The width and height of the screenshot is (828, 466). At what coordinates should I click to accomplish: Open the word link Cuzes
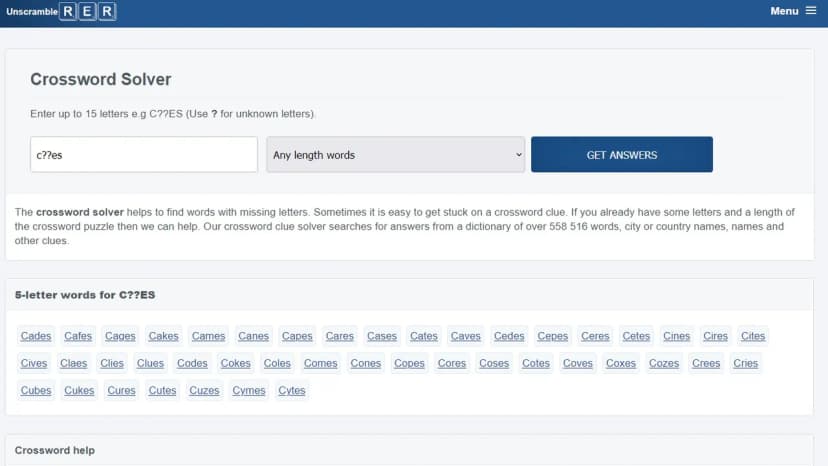coord(204,390)
